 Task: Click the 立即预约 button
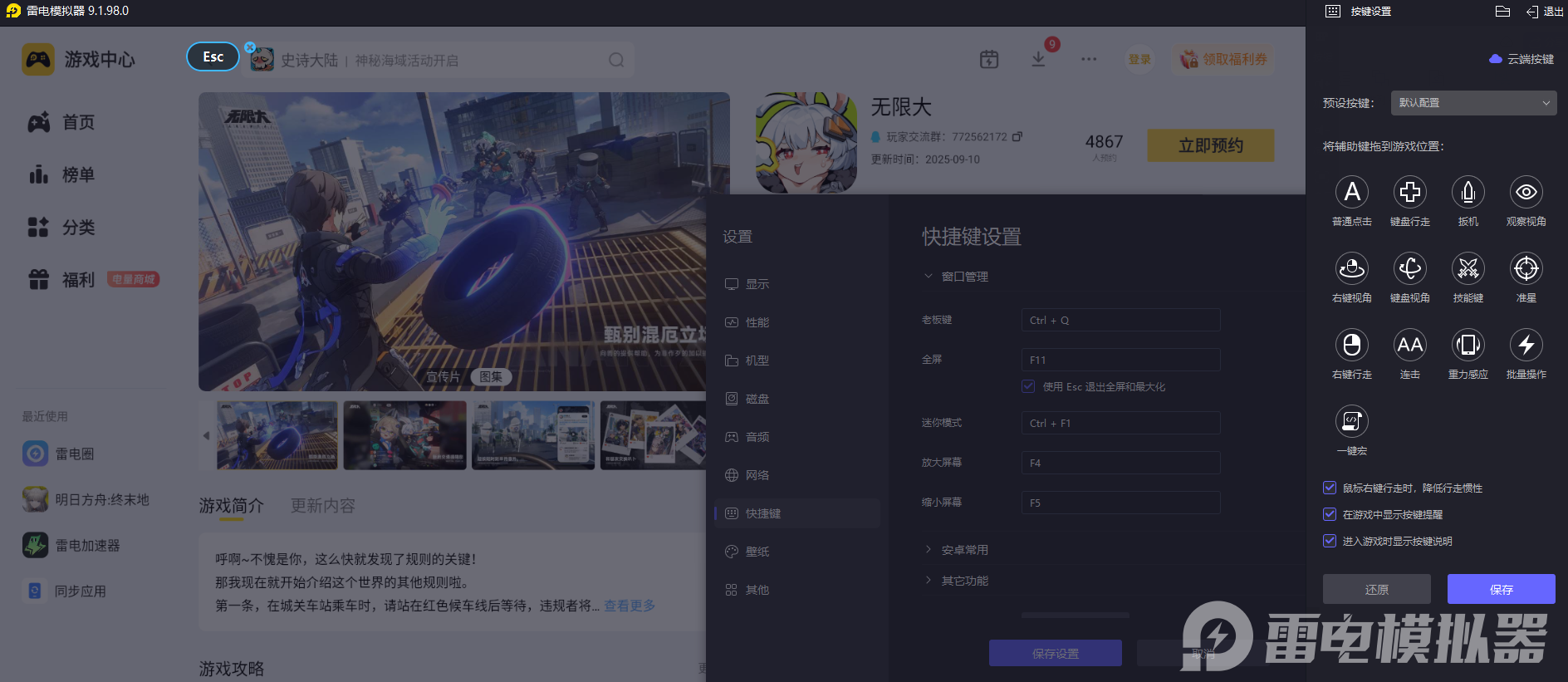coord(1211,145)
